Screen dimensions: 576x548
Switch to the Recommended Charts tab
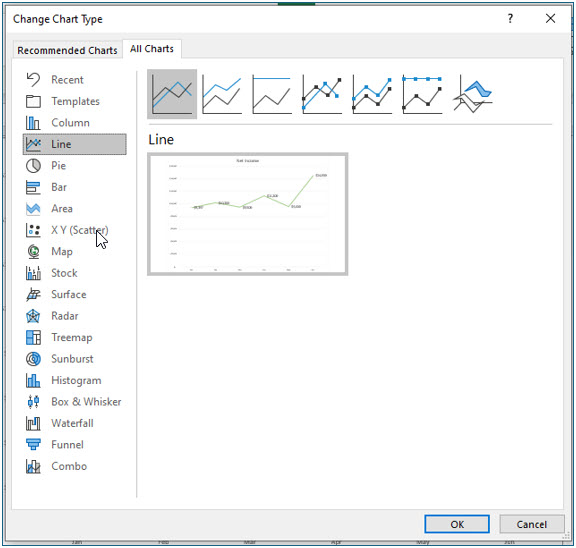click(67, 50)
